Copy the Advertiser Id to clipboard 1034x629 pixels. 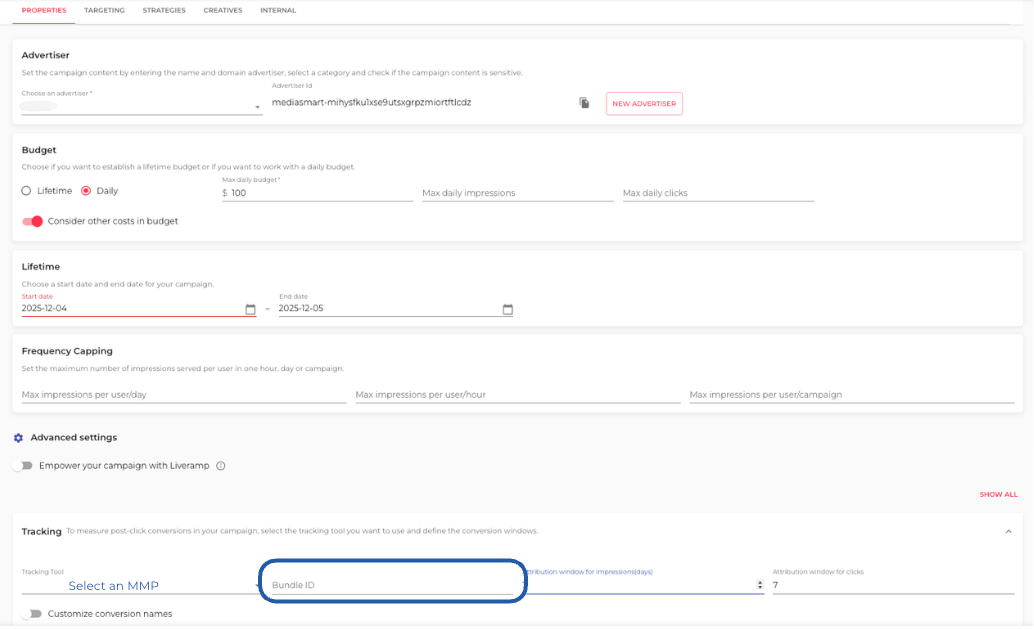(x=584, y=103)
